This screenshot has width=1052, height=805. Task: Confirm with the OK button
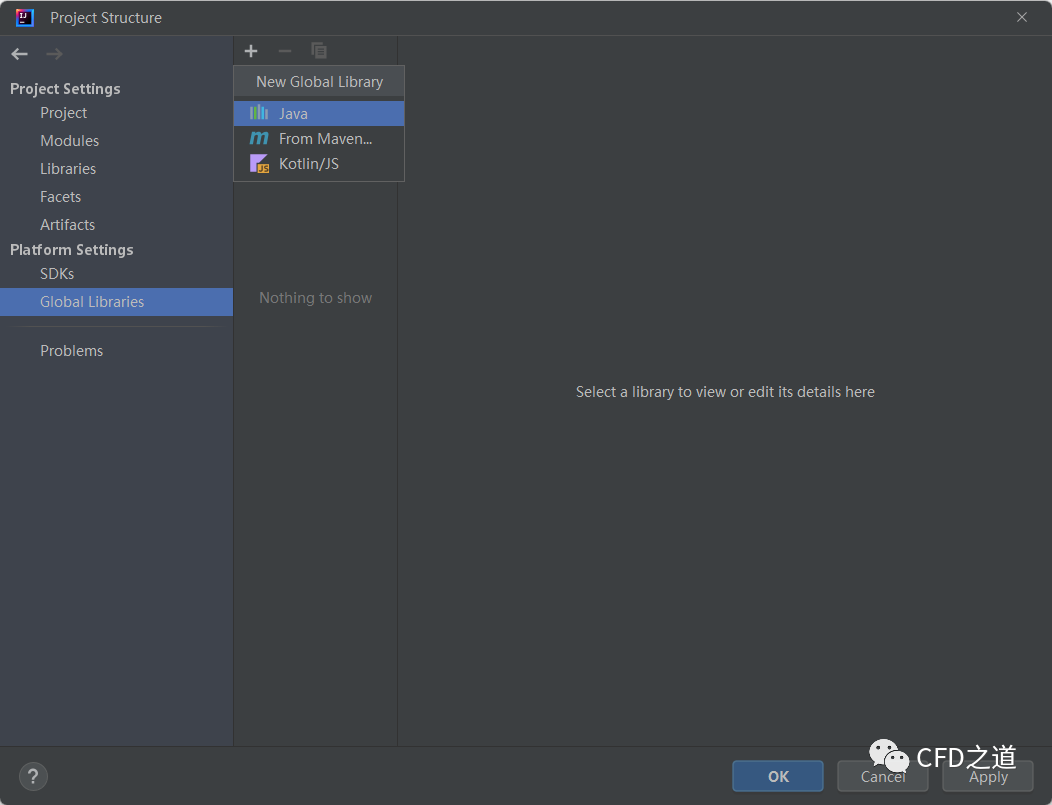[778, 776]
